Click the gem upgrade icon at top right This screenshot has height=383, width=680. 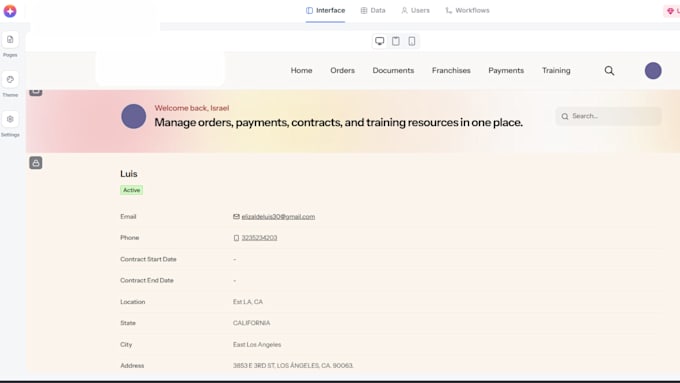click(670, 11)
